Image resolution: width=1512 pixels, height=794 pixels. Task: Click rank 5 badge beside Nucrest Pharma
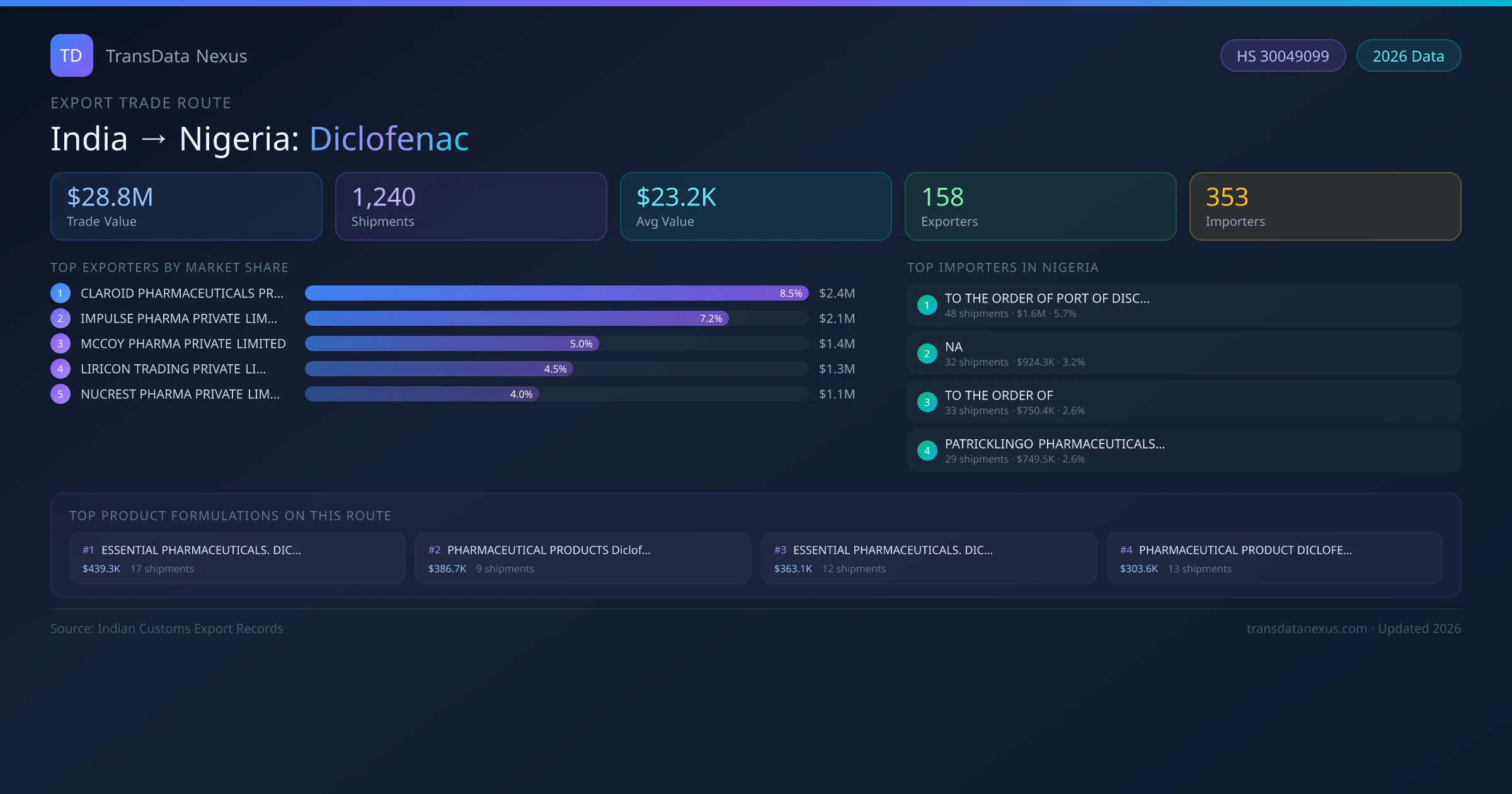click(x=60, y=394)
